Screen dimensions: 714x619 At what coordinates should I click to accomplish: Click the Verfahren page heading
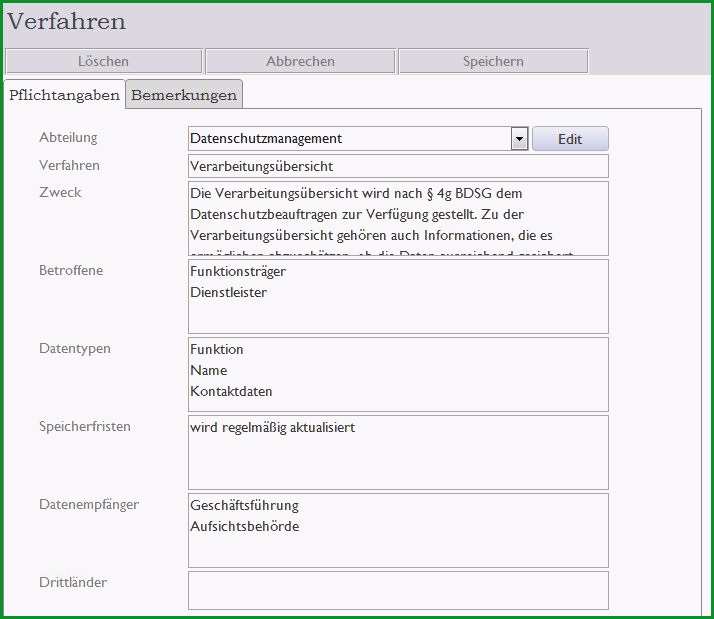[66, 21]
